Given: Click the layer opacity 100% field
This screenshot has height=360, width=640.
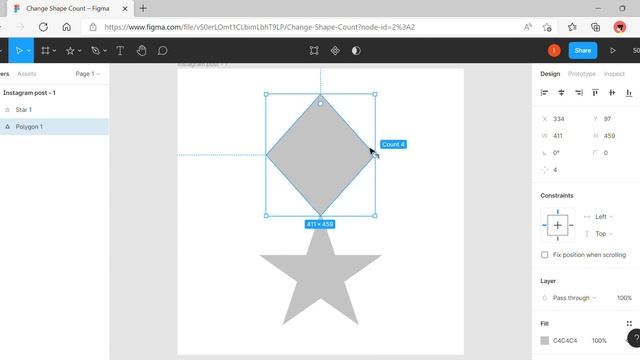Looking at the screenshot, I should tap(624, 298).
